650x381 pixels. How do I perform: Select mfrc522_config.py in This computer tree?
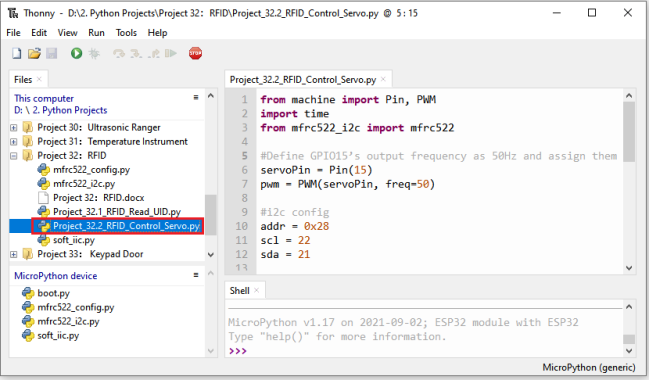pyautogui.click(x=91, y=170)
